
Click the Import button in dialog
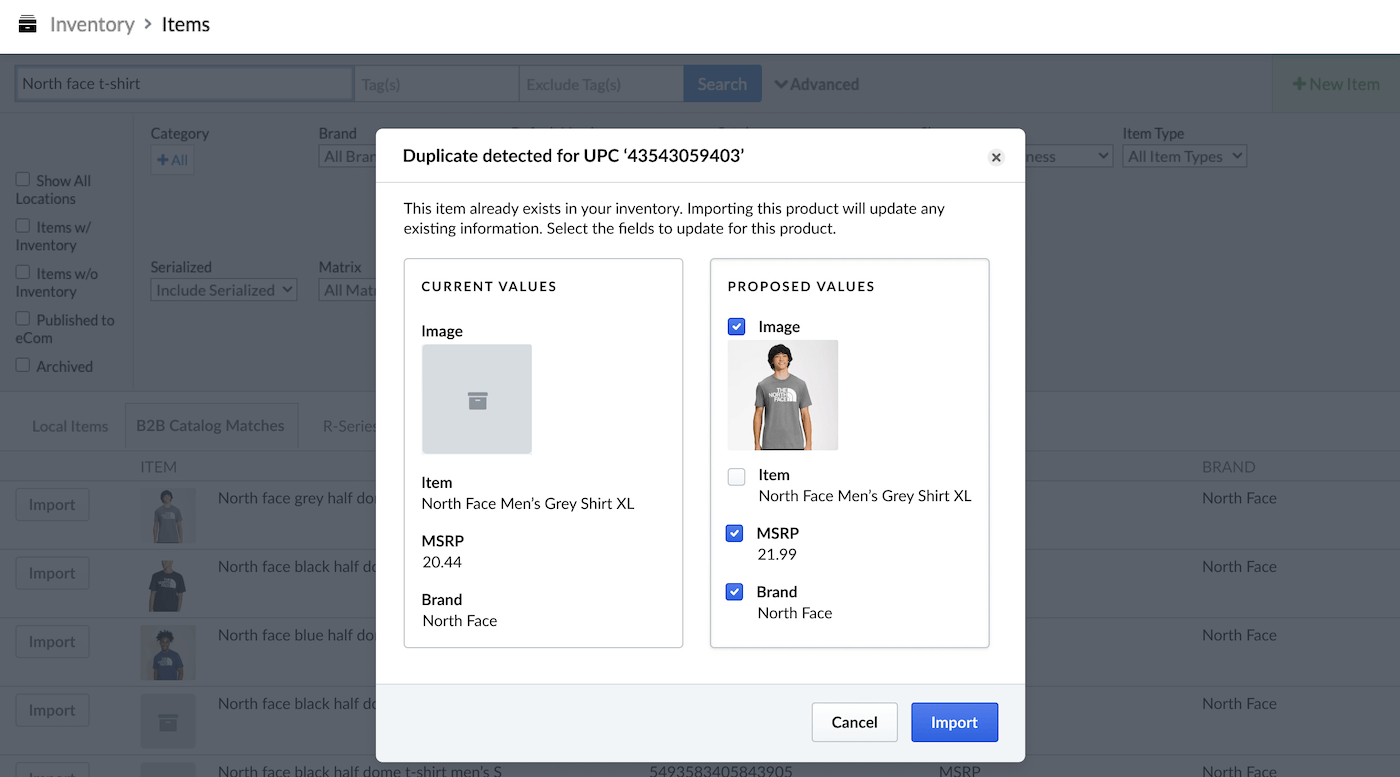tap(954, 722)
